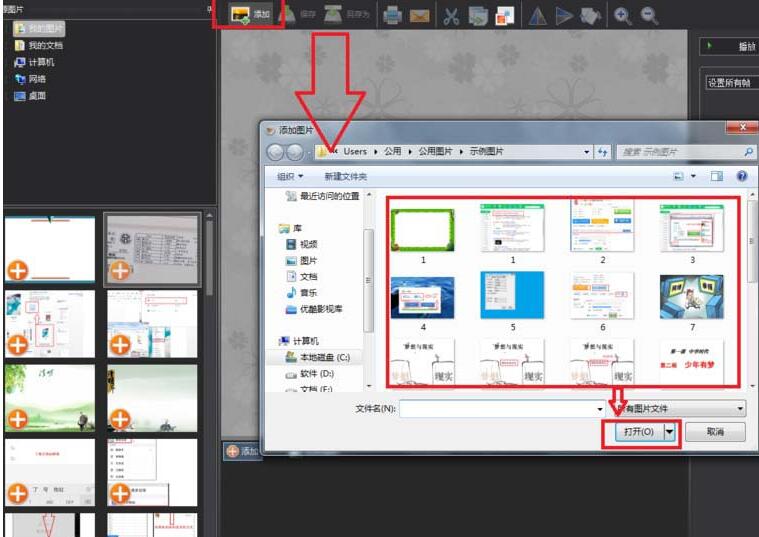Select 音乐 library in the dialog sidebar
The image size is (759, 537).
302,292
